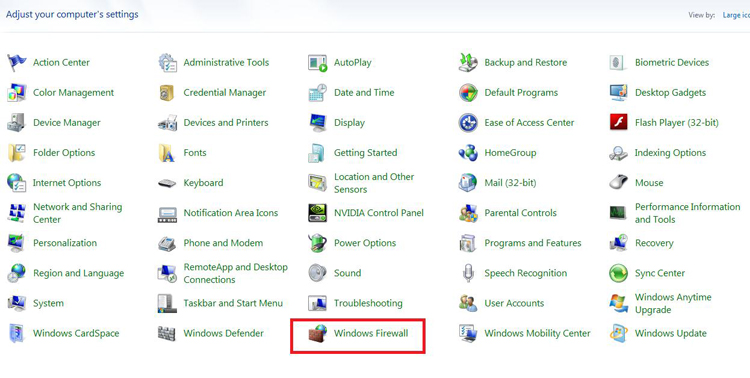Screen dimensions: 750x378
Task: Click the HomeGroup spheres icon
Action: (468, 153)
